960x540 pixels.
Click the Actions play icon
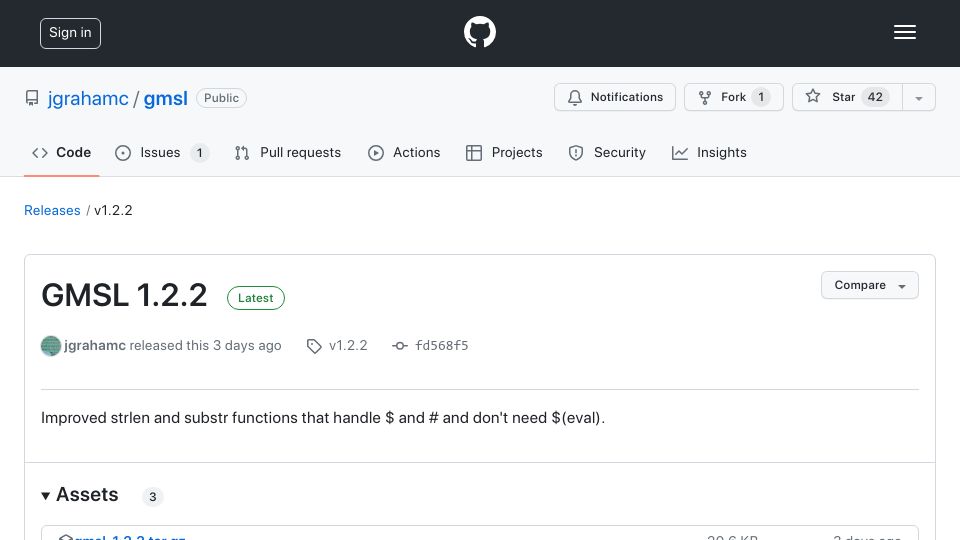click(x=376, y=153)
